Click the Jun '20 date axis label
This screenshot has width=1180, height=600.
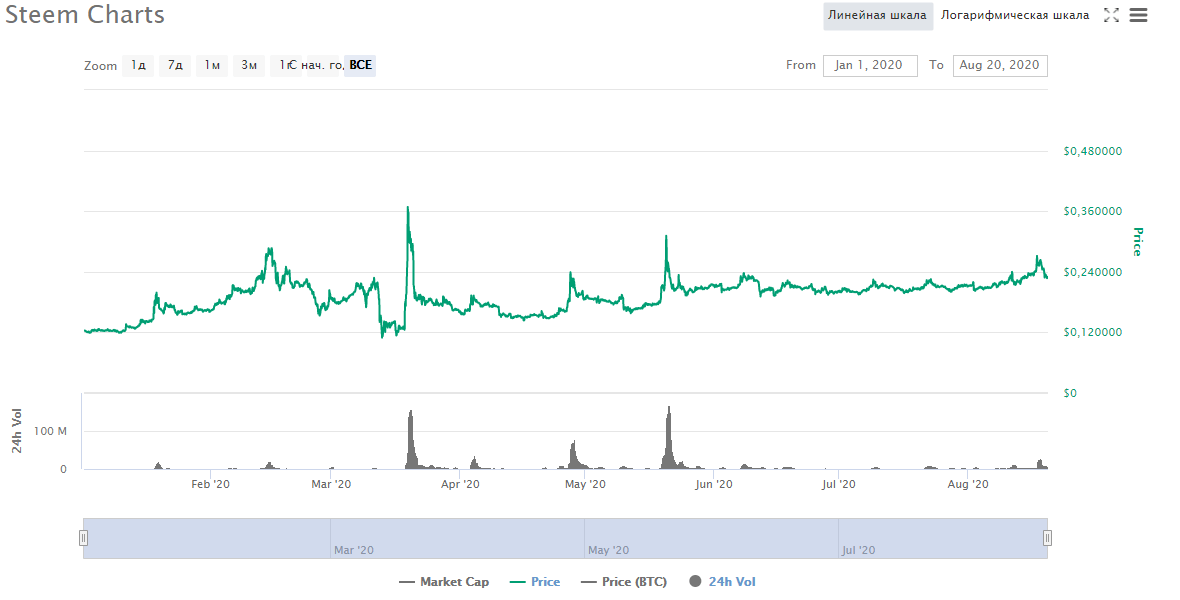[x=714, y=484]
